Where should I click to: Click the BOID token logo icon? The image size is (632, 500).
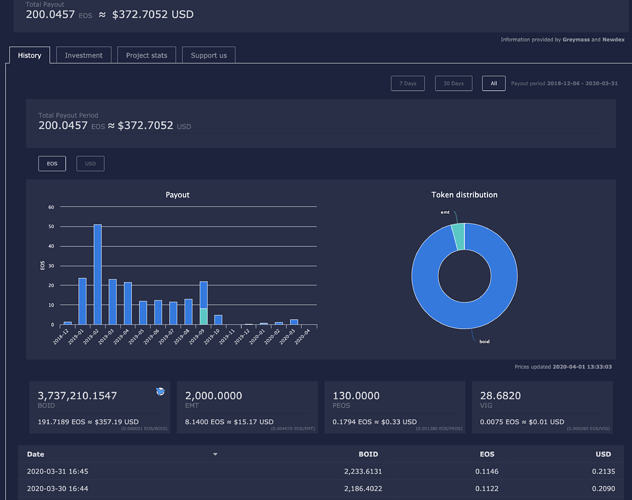point(160,391)
